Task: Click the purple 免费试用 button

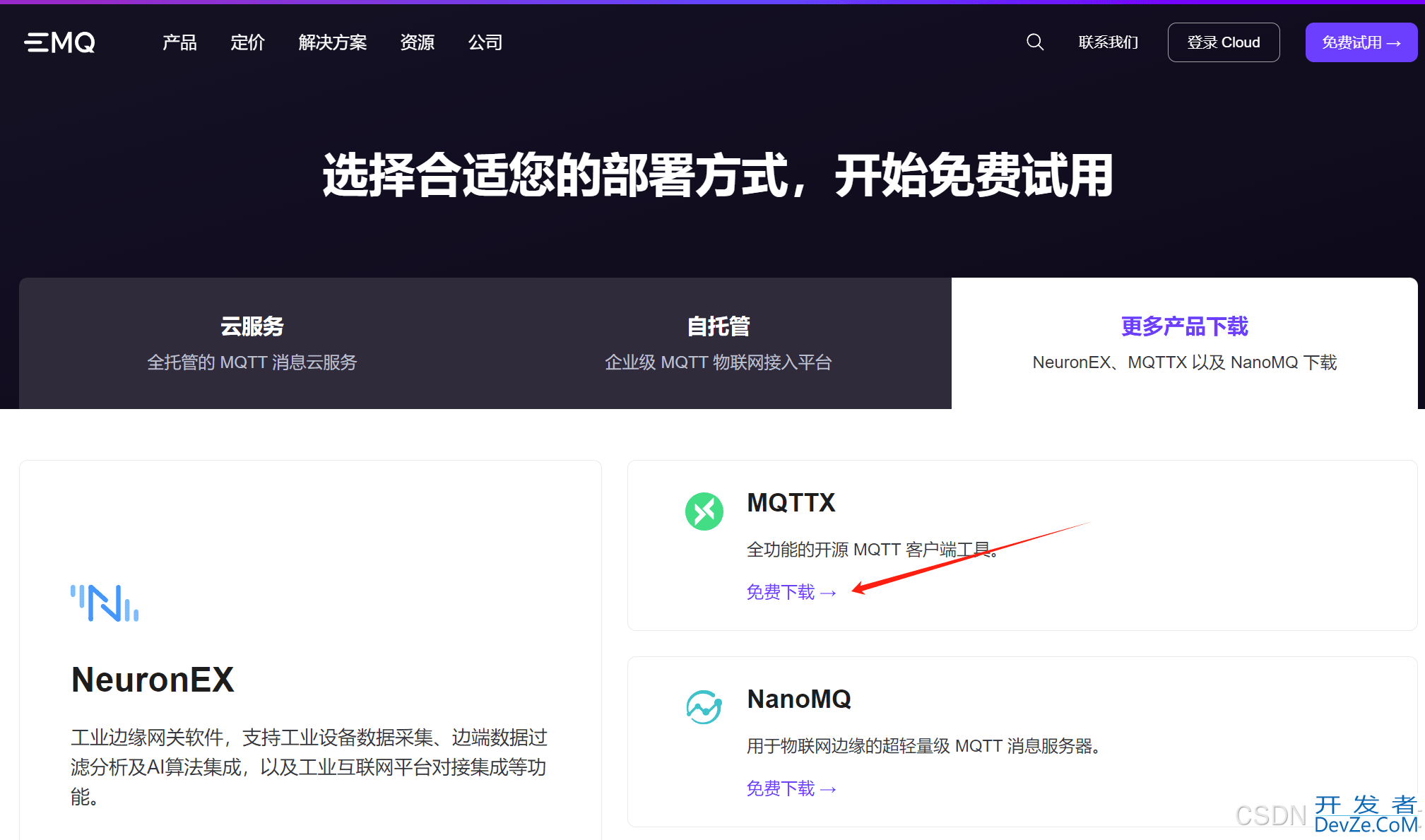Action: tap(1361, 42)
